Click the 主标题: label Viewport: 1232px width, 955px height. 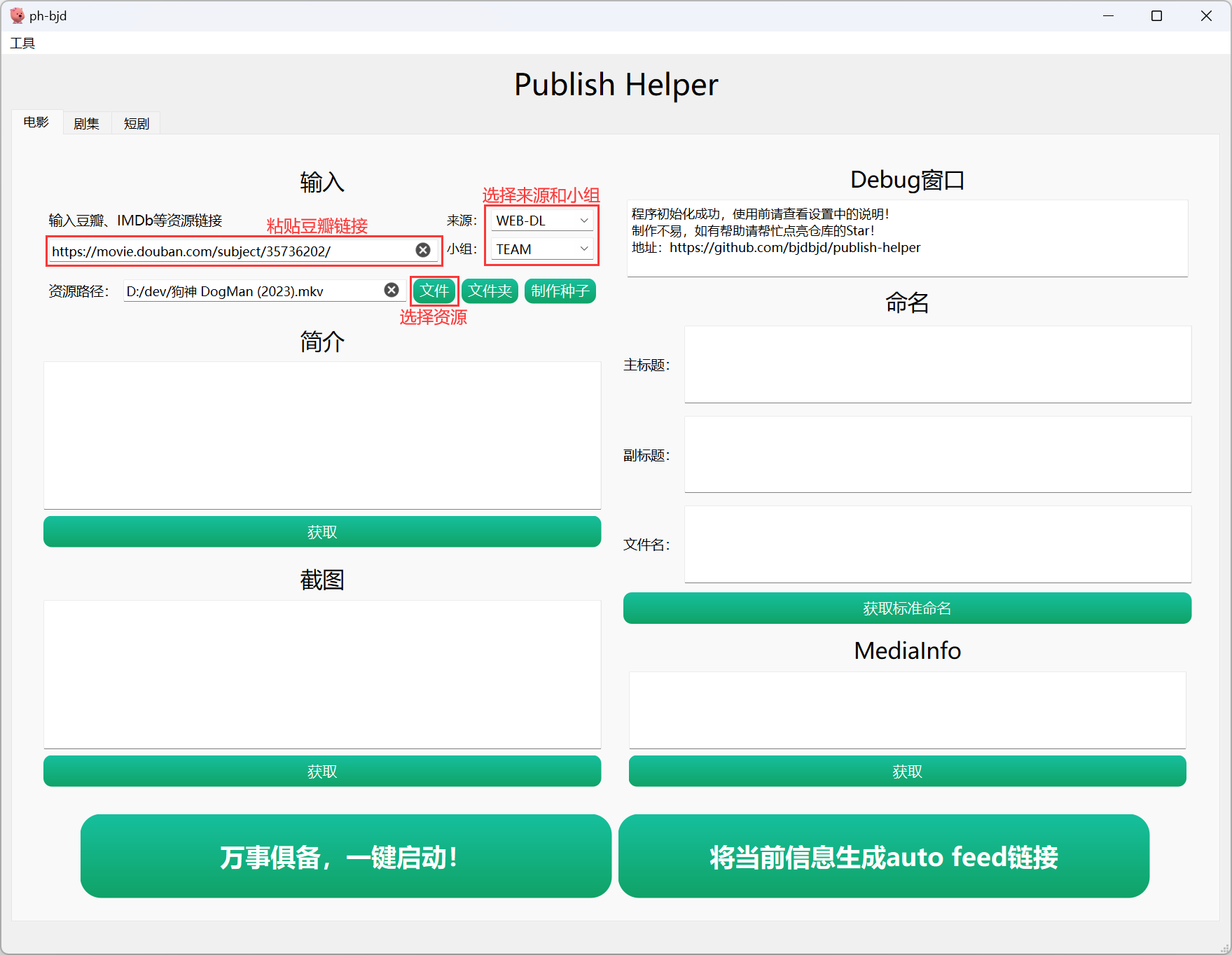point(646,365)
